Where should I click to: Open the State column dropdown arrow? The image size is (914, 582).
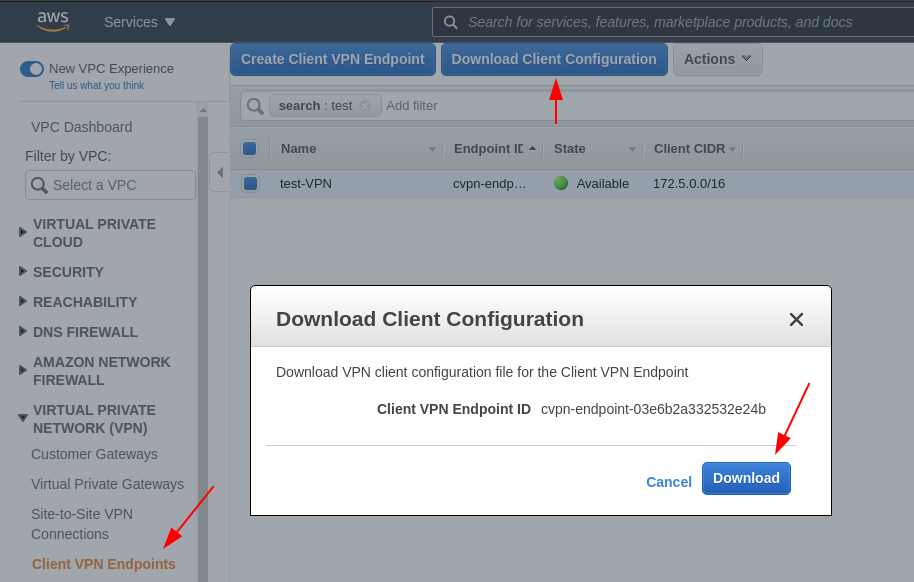tap(632, 149)
